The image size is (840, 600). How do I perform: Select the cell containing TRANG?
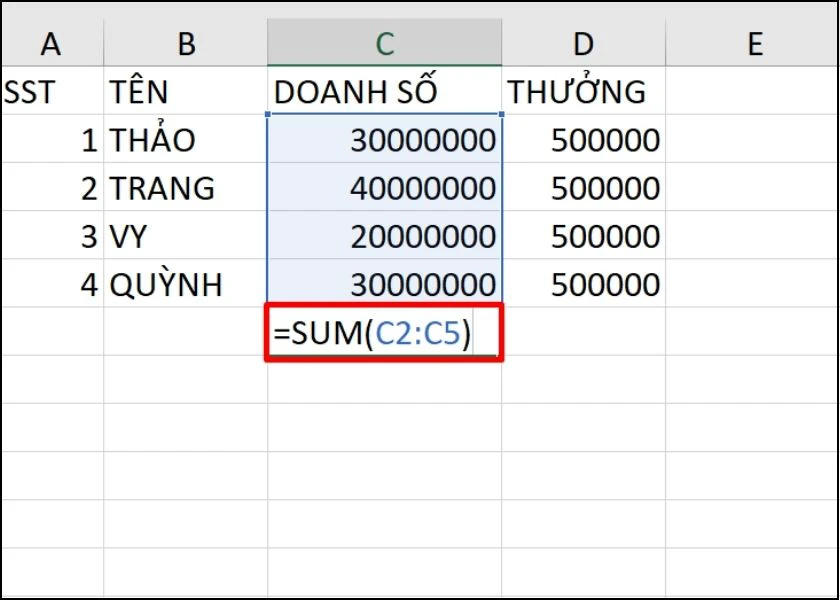pyautogui.click(x=185, y=187)
